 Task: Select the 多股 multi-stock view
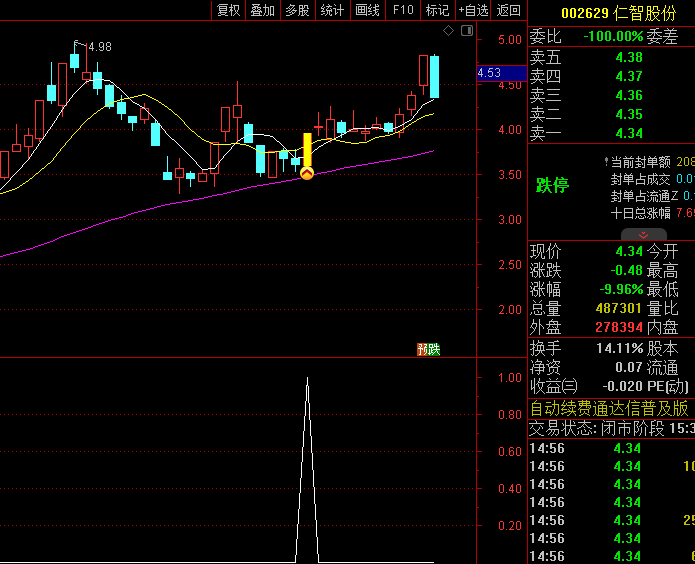click(x=297, y=10)
